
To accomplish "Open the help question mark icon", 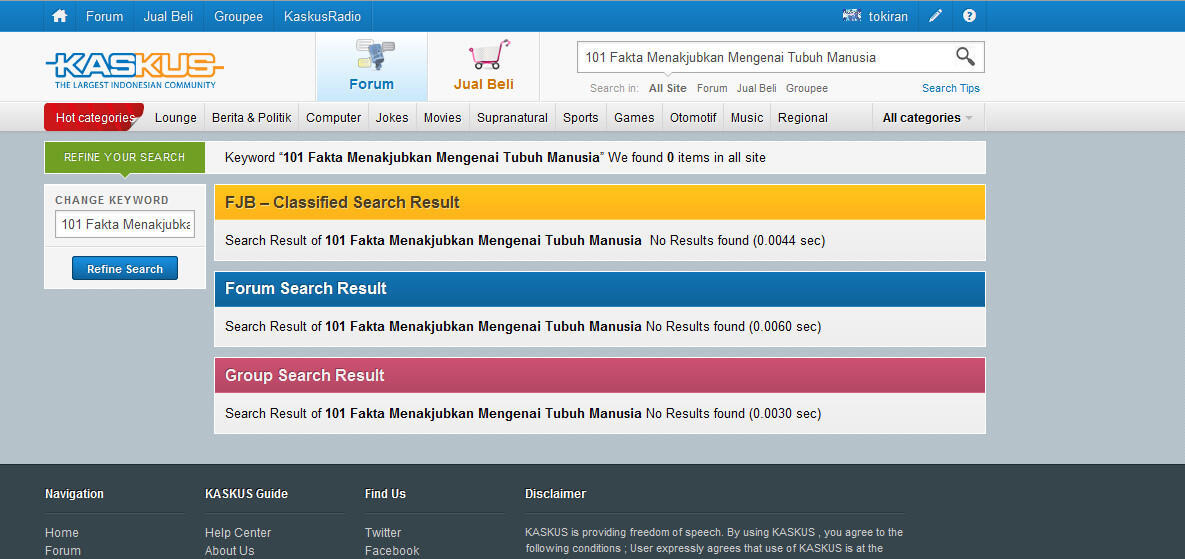I will click(x=970, y=16).
